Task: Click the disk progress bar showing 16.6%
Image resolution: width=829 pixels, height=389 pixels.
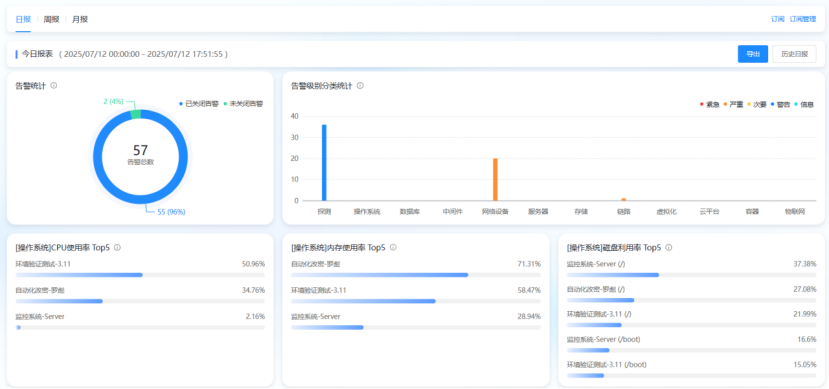Action: pyautogui.click(x=692, y=350)
